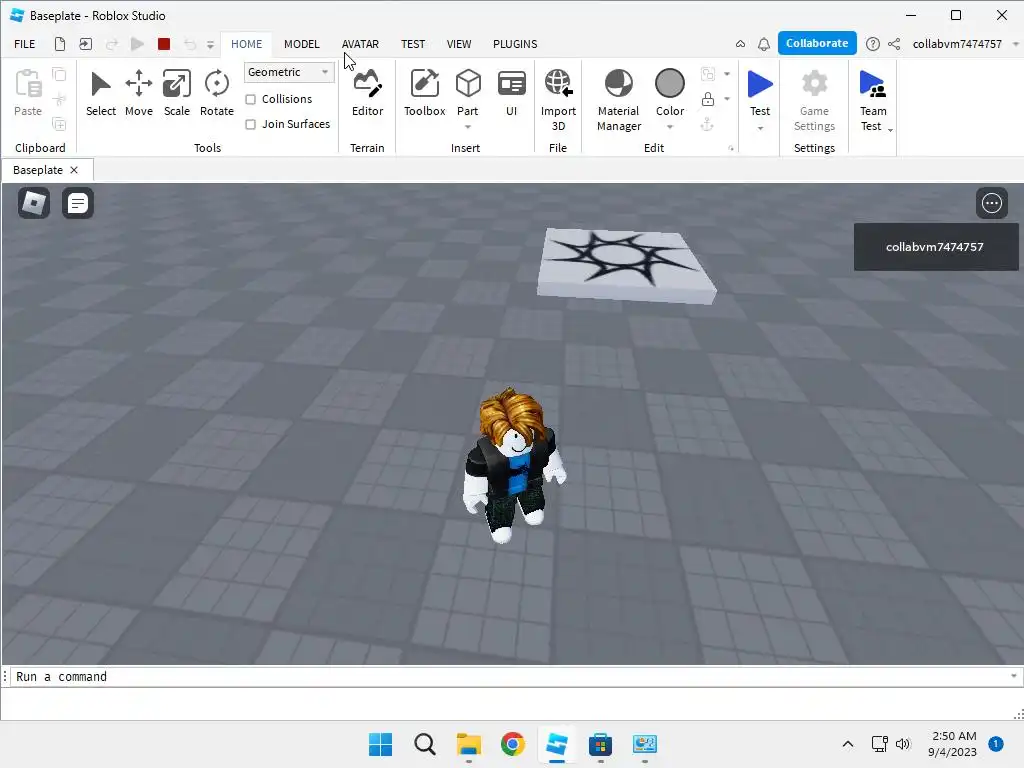Switch to the MODEL tab

302,44
